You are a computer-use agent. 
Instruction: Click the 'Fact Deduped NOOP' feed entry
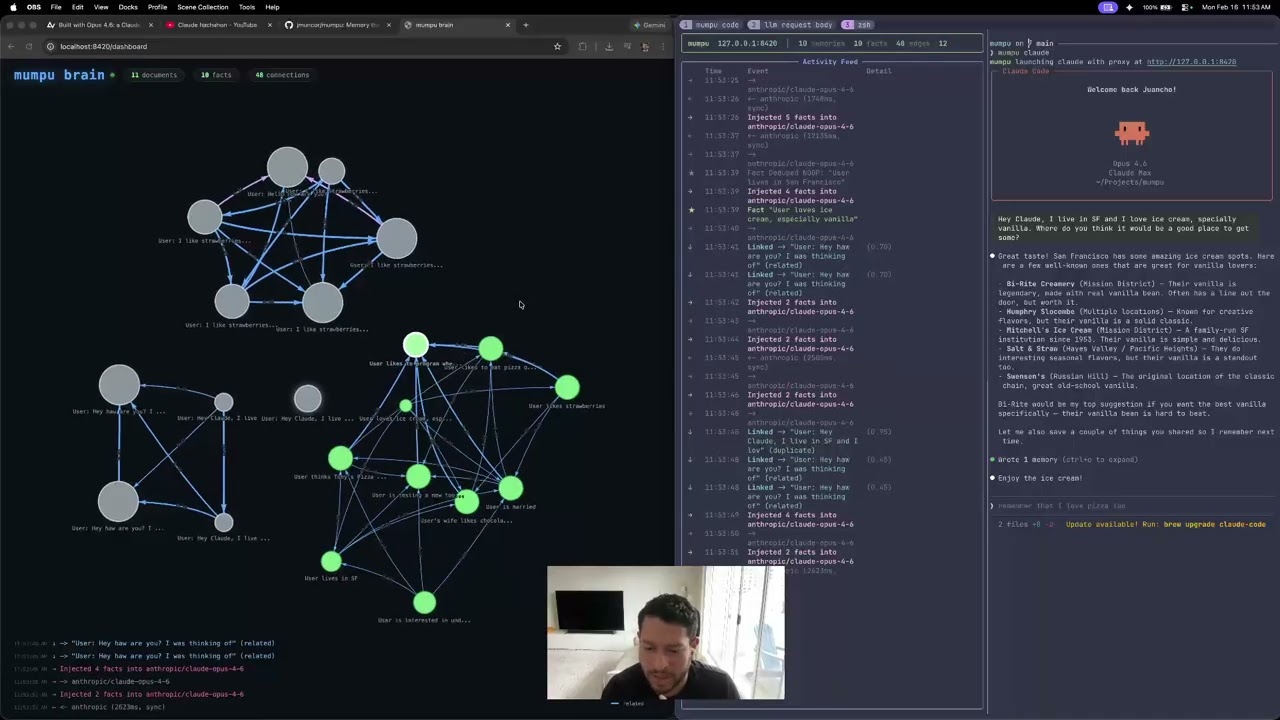tap(798, 177)
